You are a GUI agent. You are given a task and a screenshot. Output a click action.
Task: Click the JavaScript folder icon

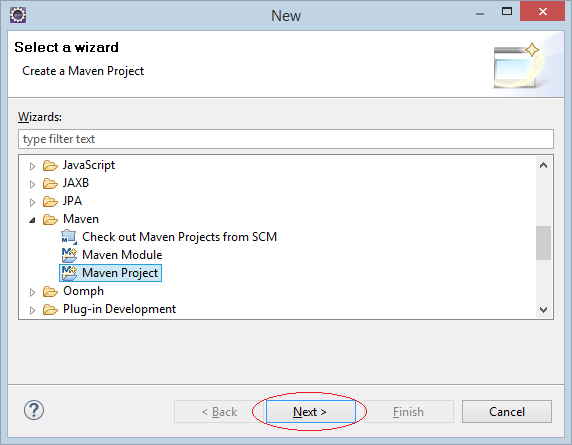(50, 166)
